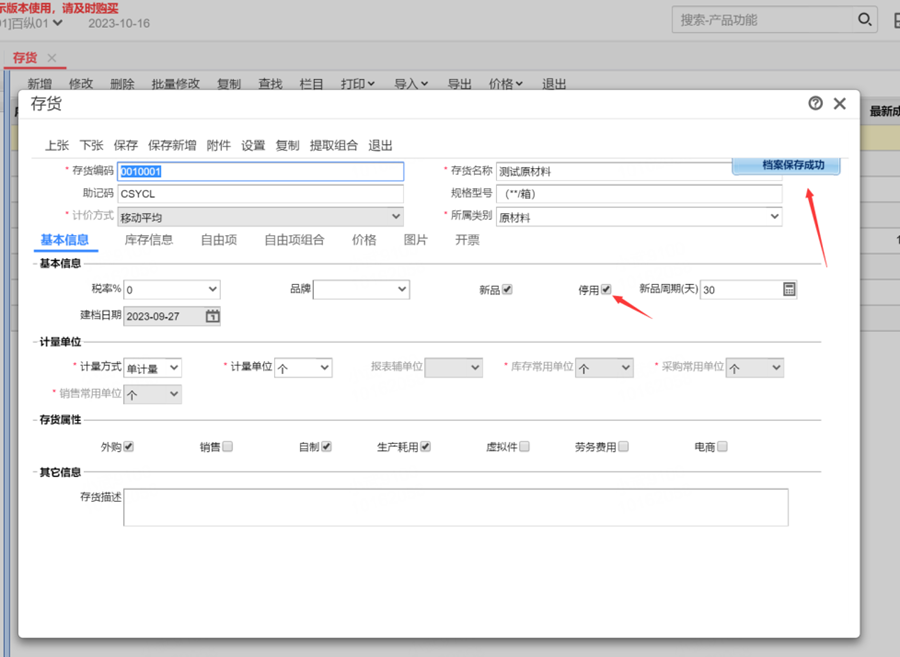Click the search magnifier icon
The width and height of the screenshot is (900, 657).
[x=864, y=20]
